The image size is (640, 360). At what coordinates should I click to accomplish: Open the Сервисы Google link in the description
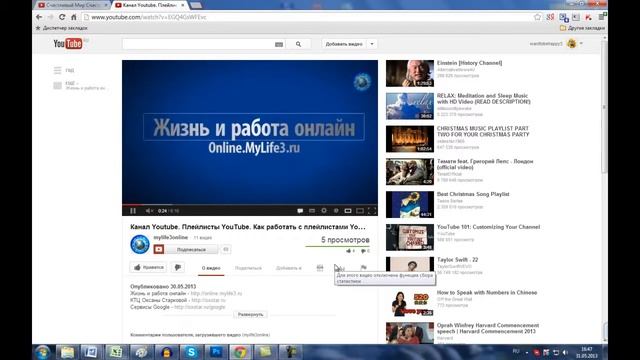(x=200, y=307)
